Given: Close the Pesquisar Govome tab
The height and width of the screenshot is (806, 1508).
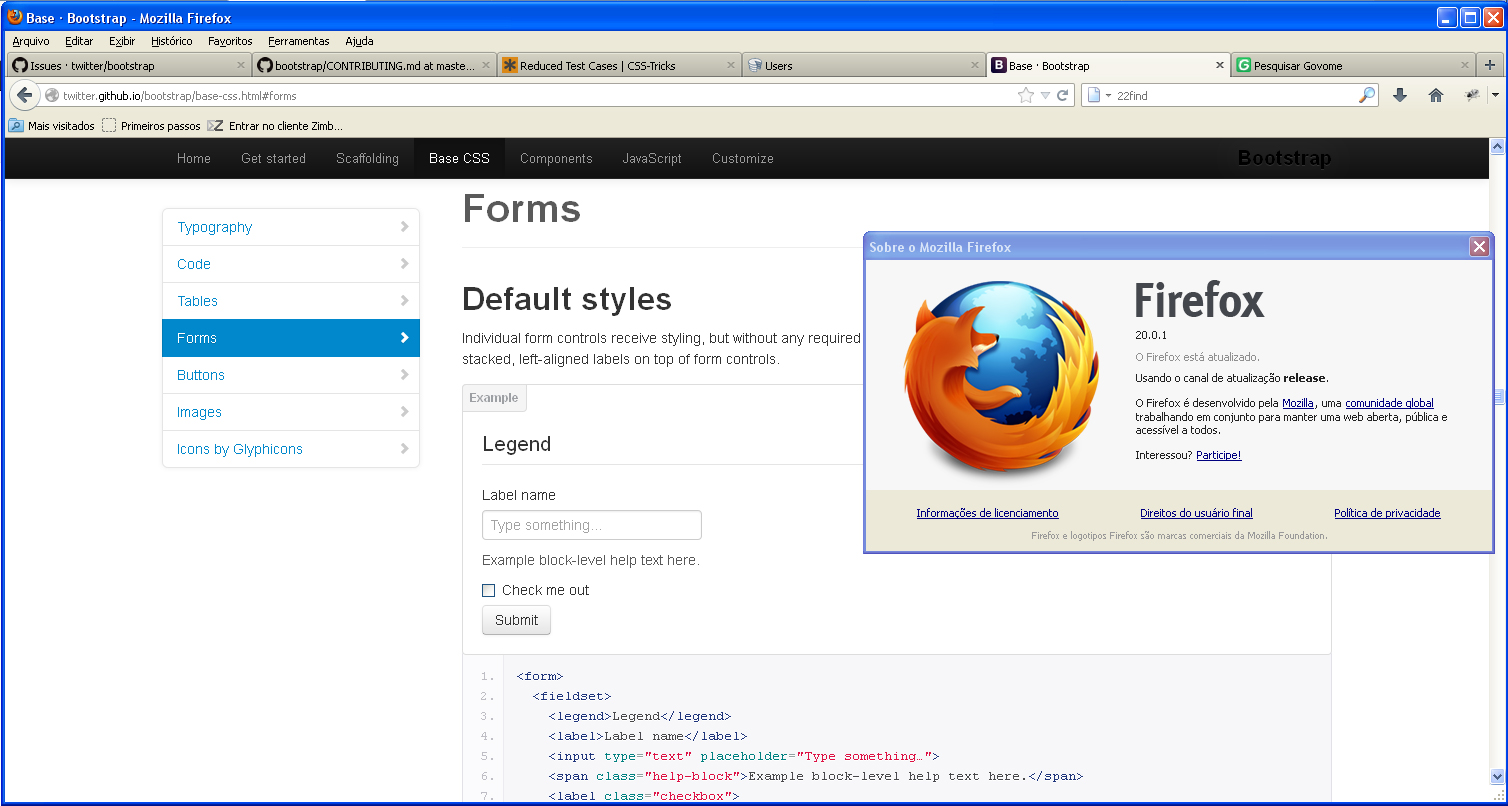Looking at the screenshot, I should pyautogui.click(x=1465, y=65).
